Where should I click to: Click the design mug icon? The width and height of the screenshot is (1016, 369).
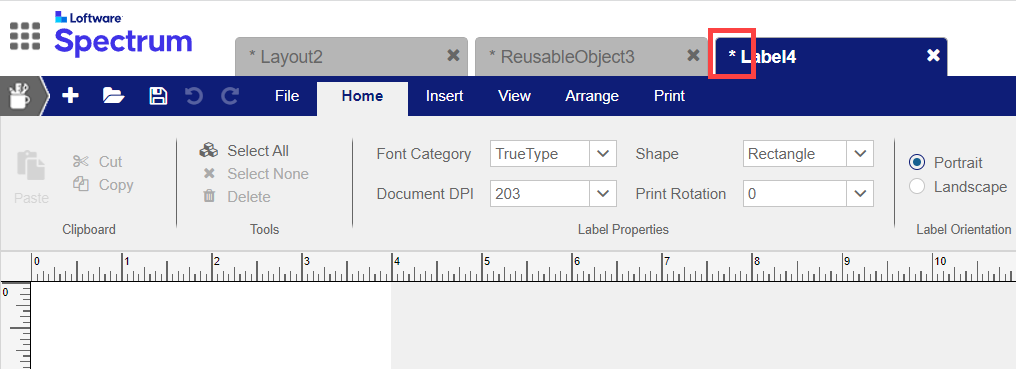pyautogui.click(x=19, y=97)
